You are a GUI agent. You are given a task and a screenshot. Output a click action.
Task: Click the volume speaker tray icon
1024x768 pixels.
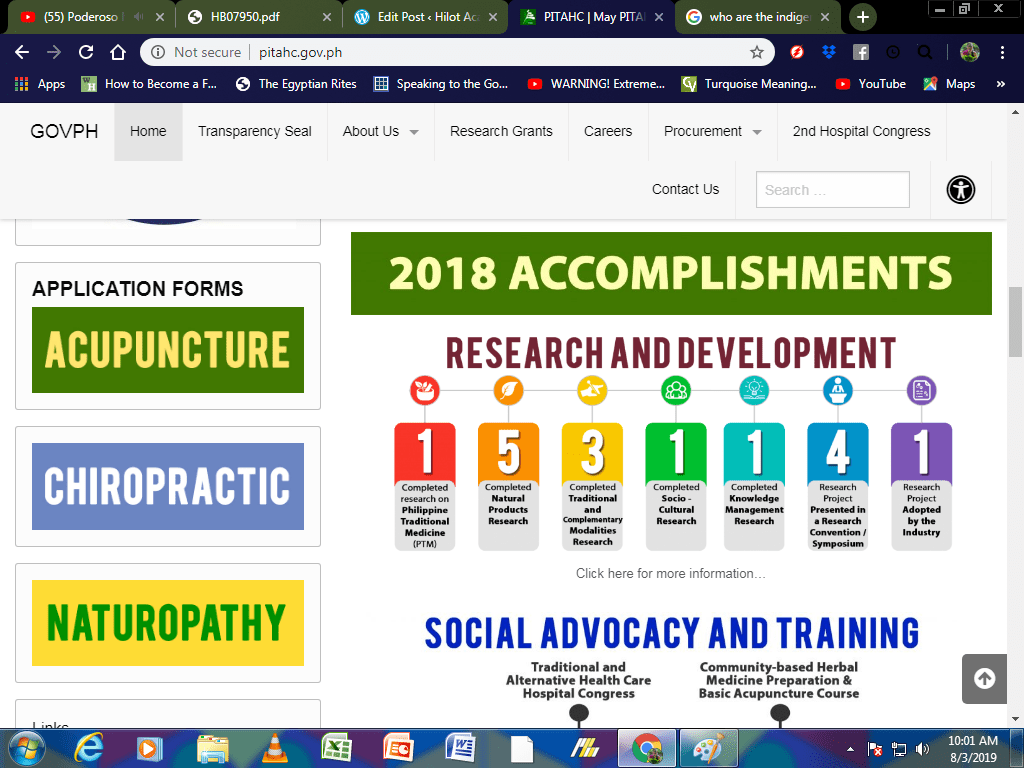click(922, 749)
